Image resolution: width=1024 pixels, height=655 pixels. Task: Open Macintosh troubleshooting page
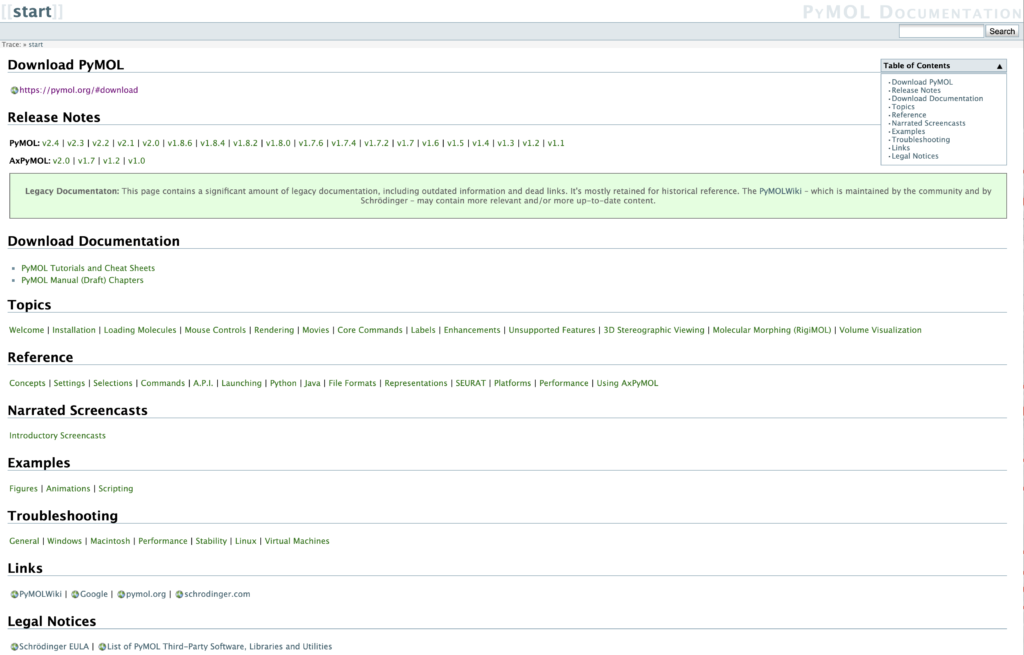click(110, 541)
